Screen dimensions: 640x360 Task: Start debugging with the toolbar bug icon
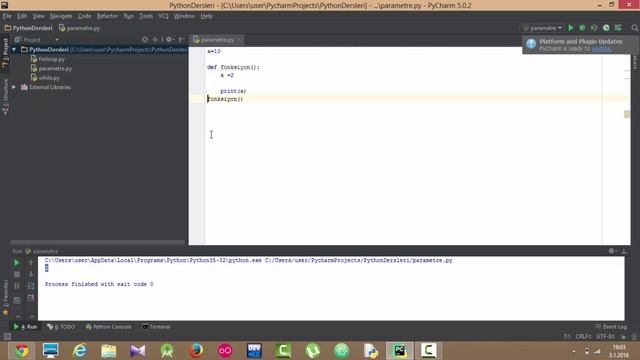point(582,28)
